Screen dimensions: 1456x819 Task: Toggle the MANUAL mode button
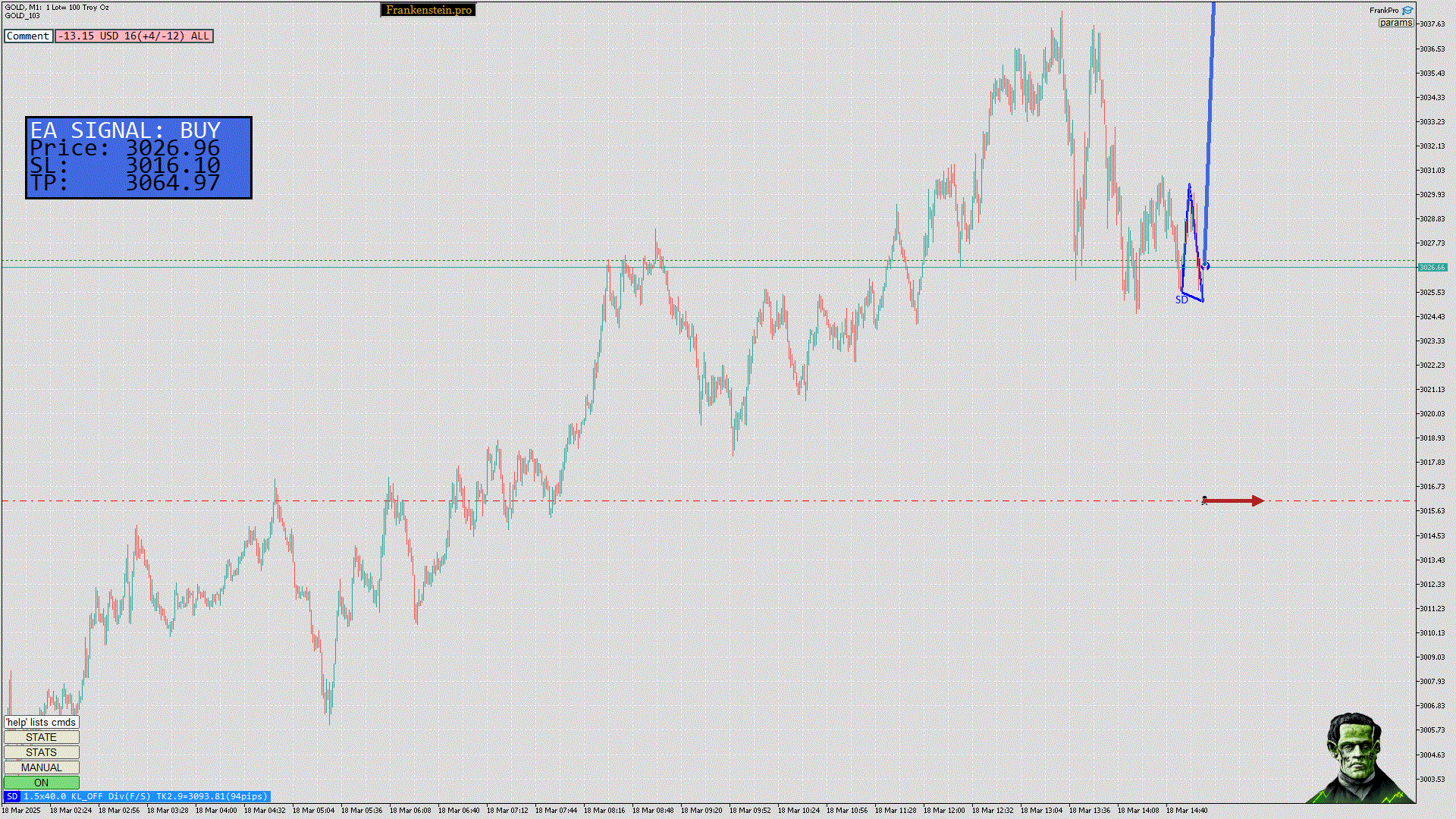pyautogui.click(x=41, y=767)
